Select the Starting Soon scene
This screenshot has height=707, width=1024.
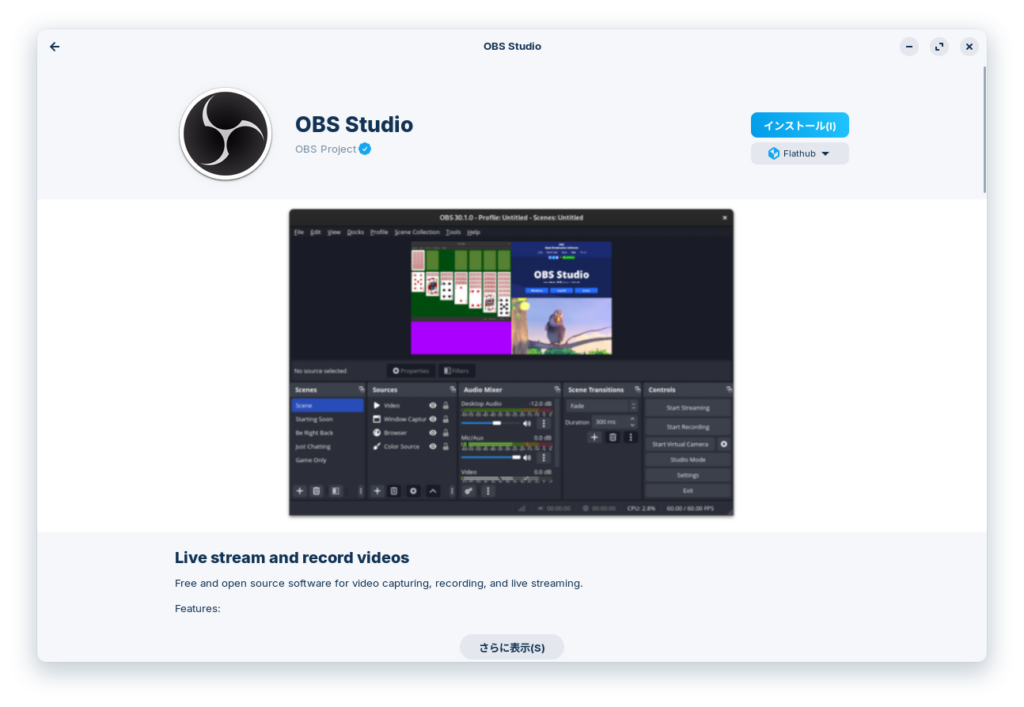tap(314, 419)
